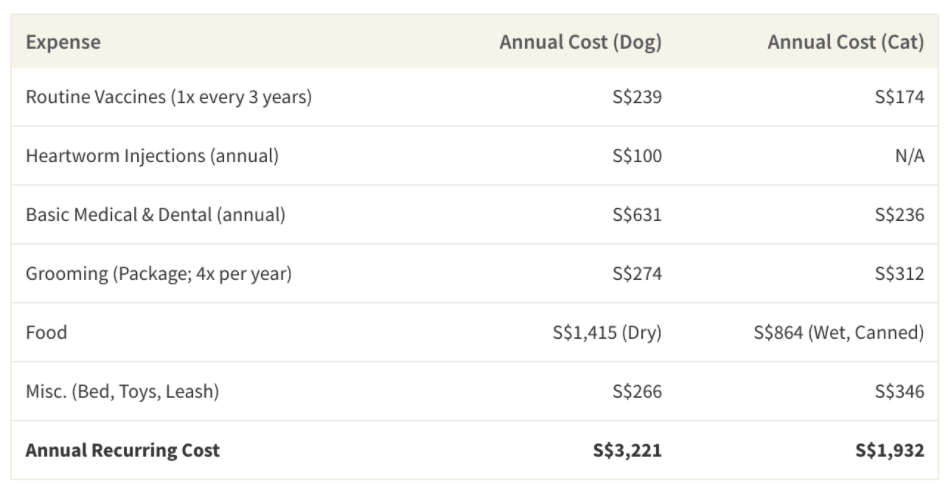Screen dimensions: 952x500
Task: Click the S$1,415 (Dry) dog food cost
Action: tap(607, 332)
